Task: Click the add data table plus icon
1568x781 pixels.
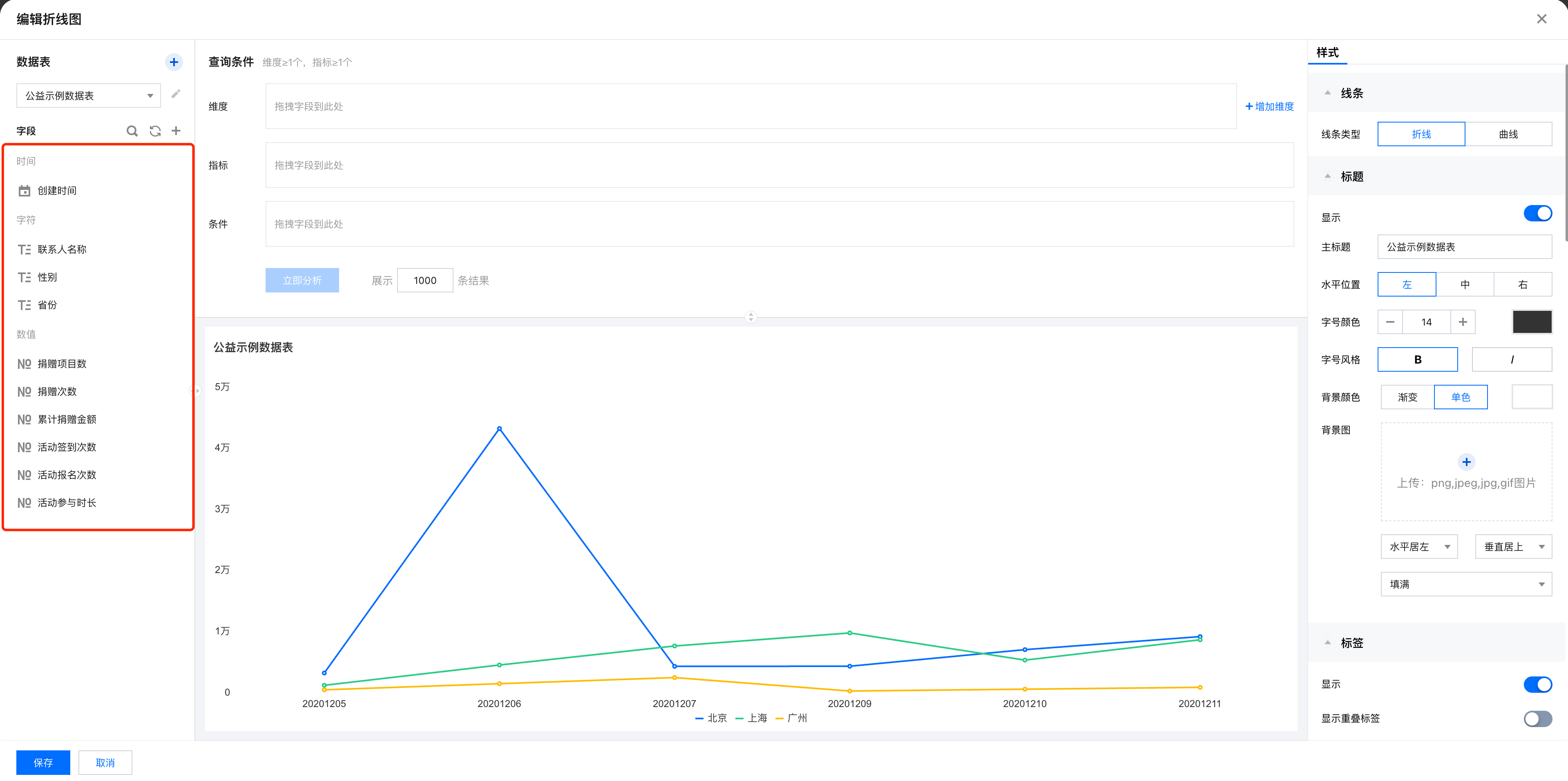Action: pos(174,62)
